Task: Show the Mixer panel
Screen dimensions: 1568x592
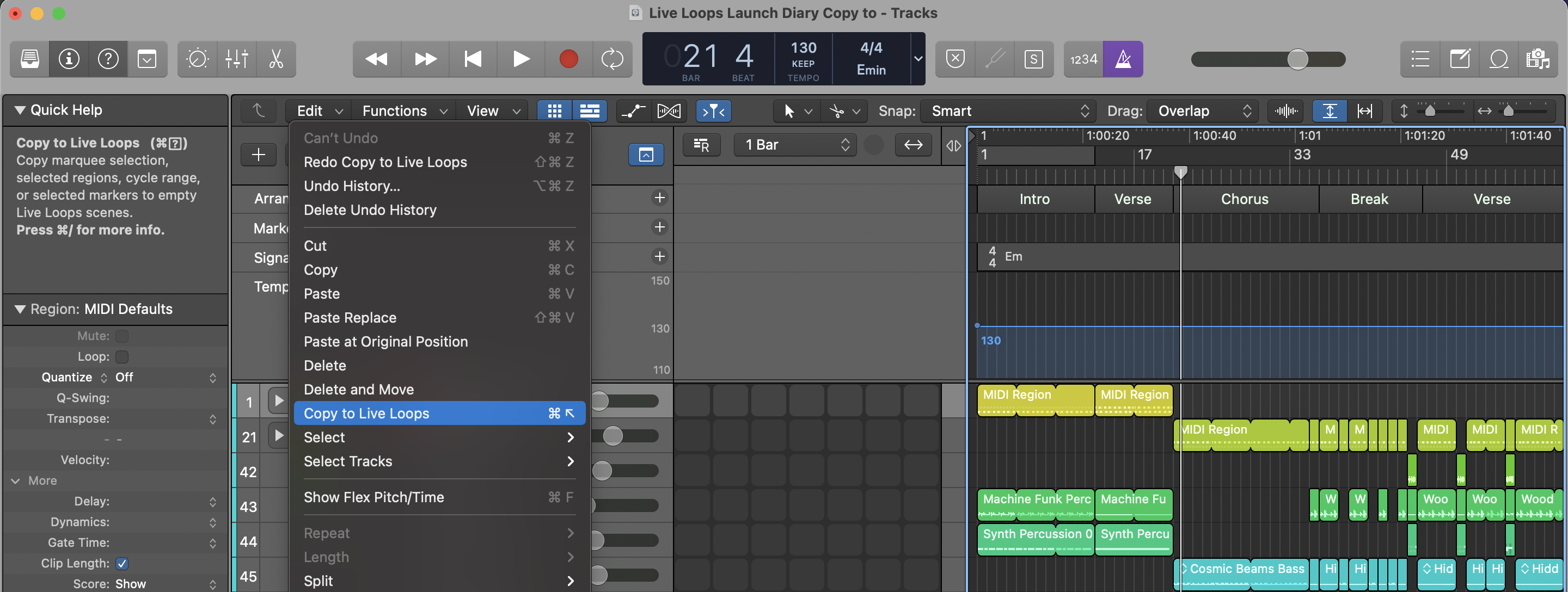Action: [237, 59]
